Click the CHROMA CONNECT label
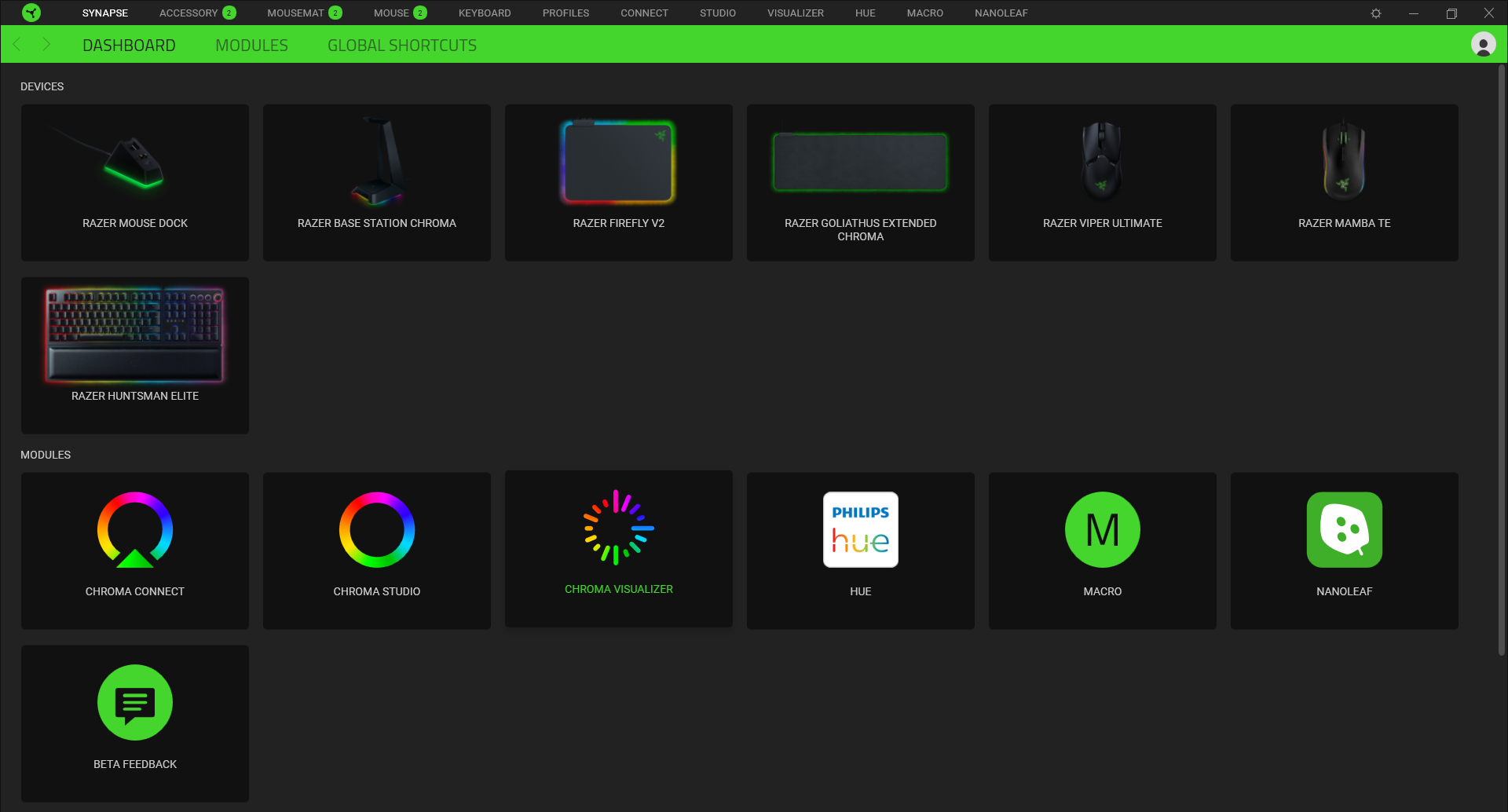This screenshot has width=1508, height=812. point(135,591)
